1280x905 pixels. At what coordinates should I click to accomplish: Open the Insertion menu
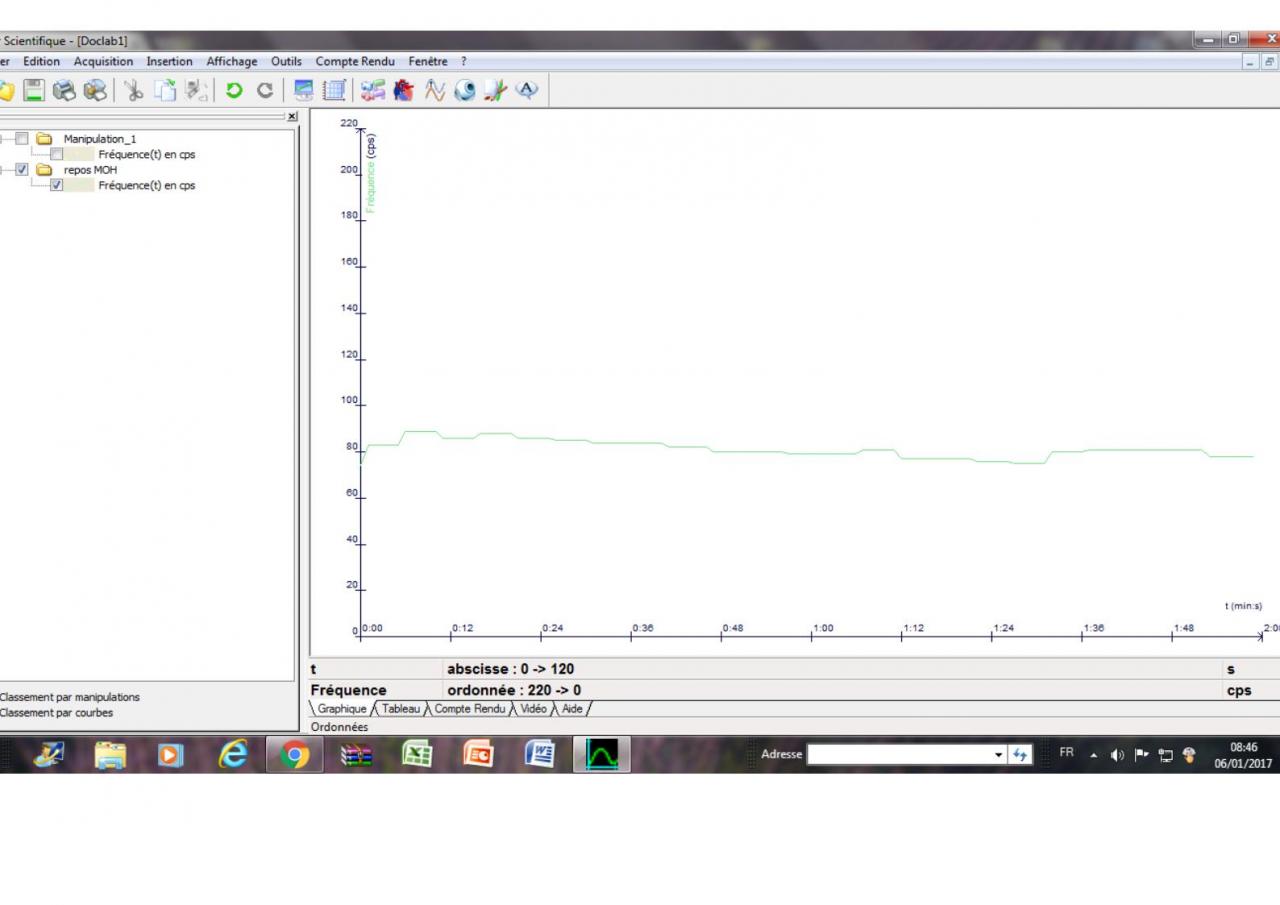tap(169, 62)
